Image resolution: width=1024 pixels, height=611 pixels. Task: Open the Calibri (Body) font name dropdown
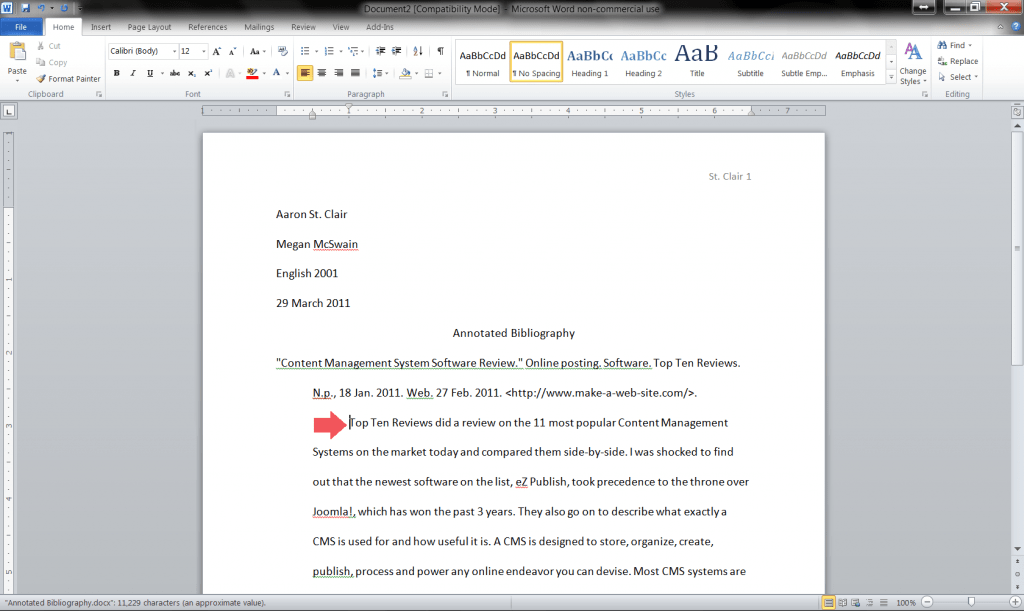click(x=174, y=51)
